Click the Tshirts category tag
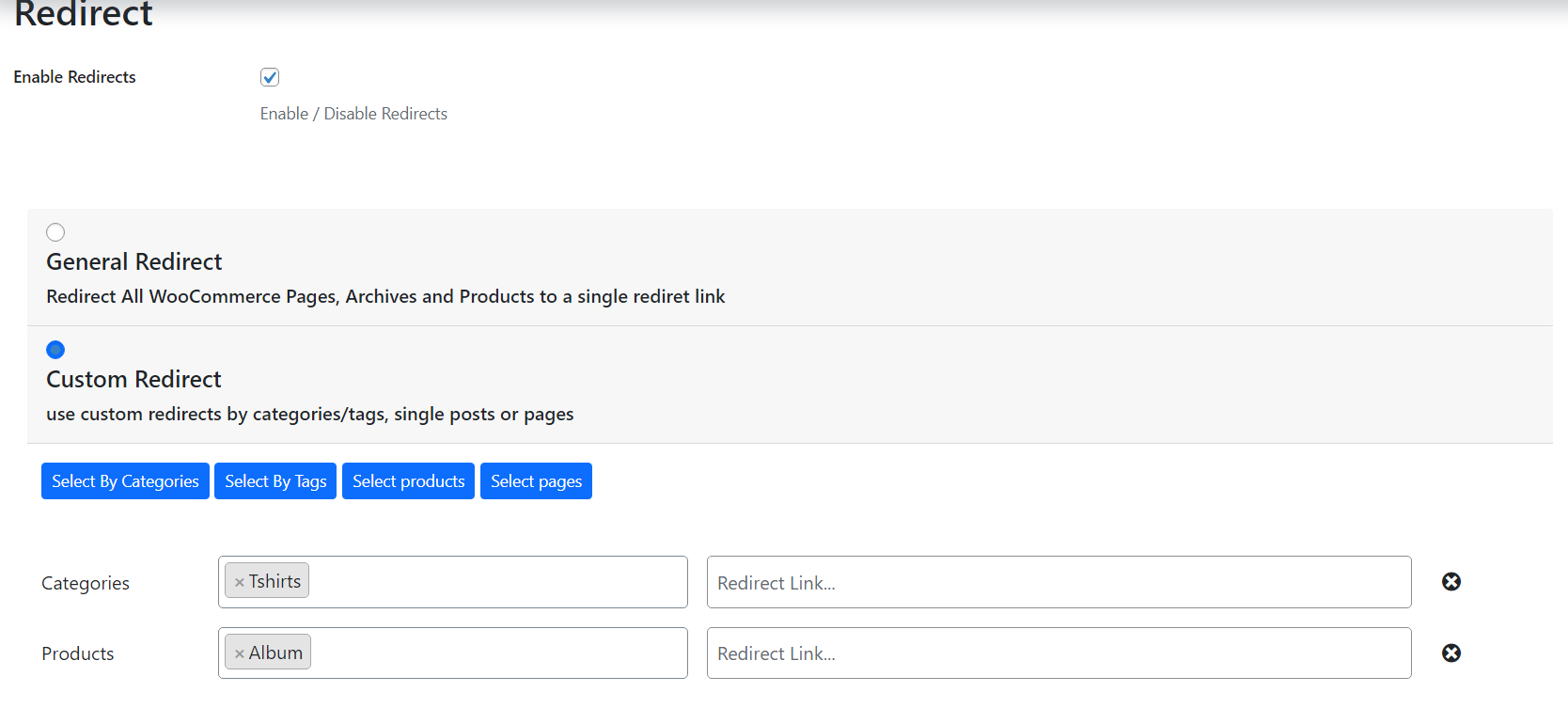 pyautogui.click(x=275, y=581)
